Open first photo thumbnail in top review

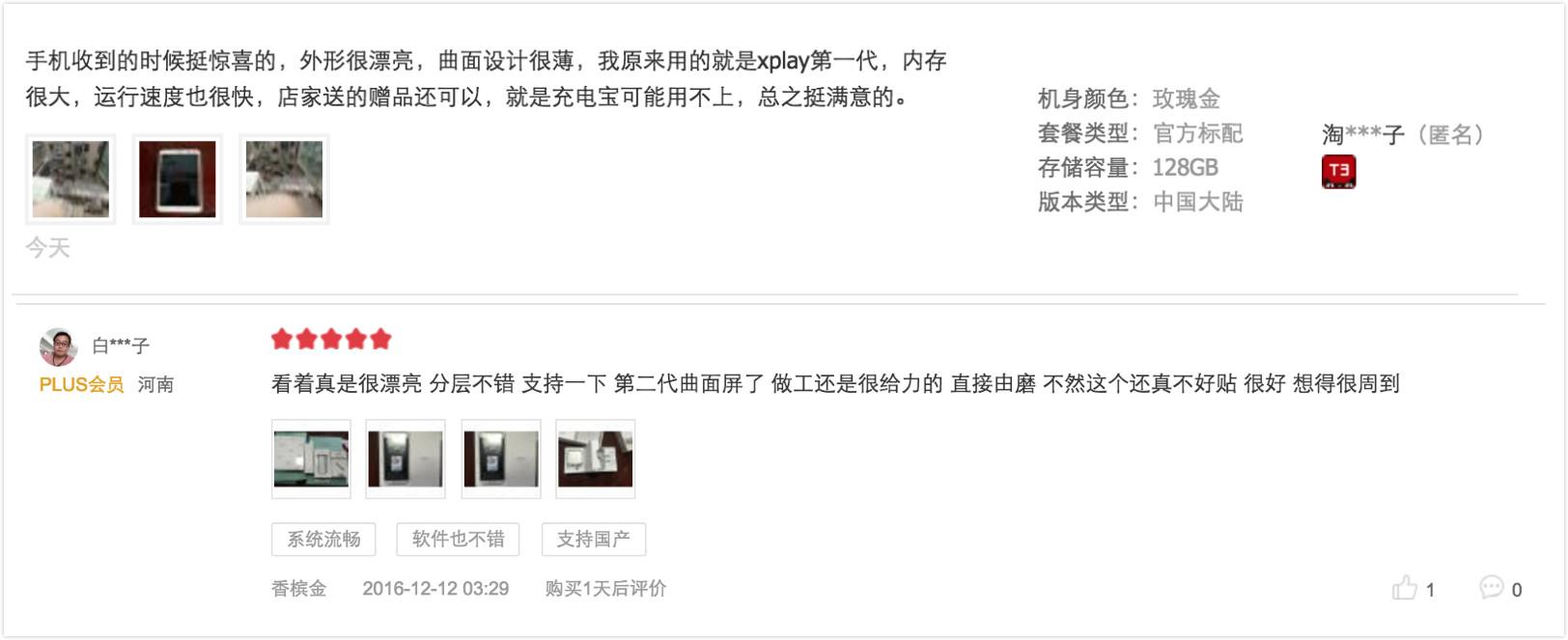(70, 180)
